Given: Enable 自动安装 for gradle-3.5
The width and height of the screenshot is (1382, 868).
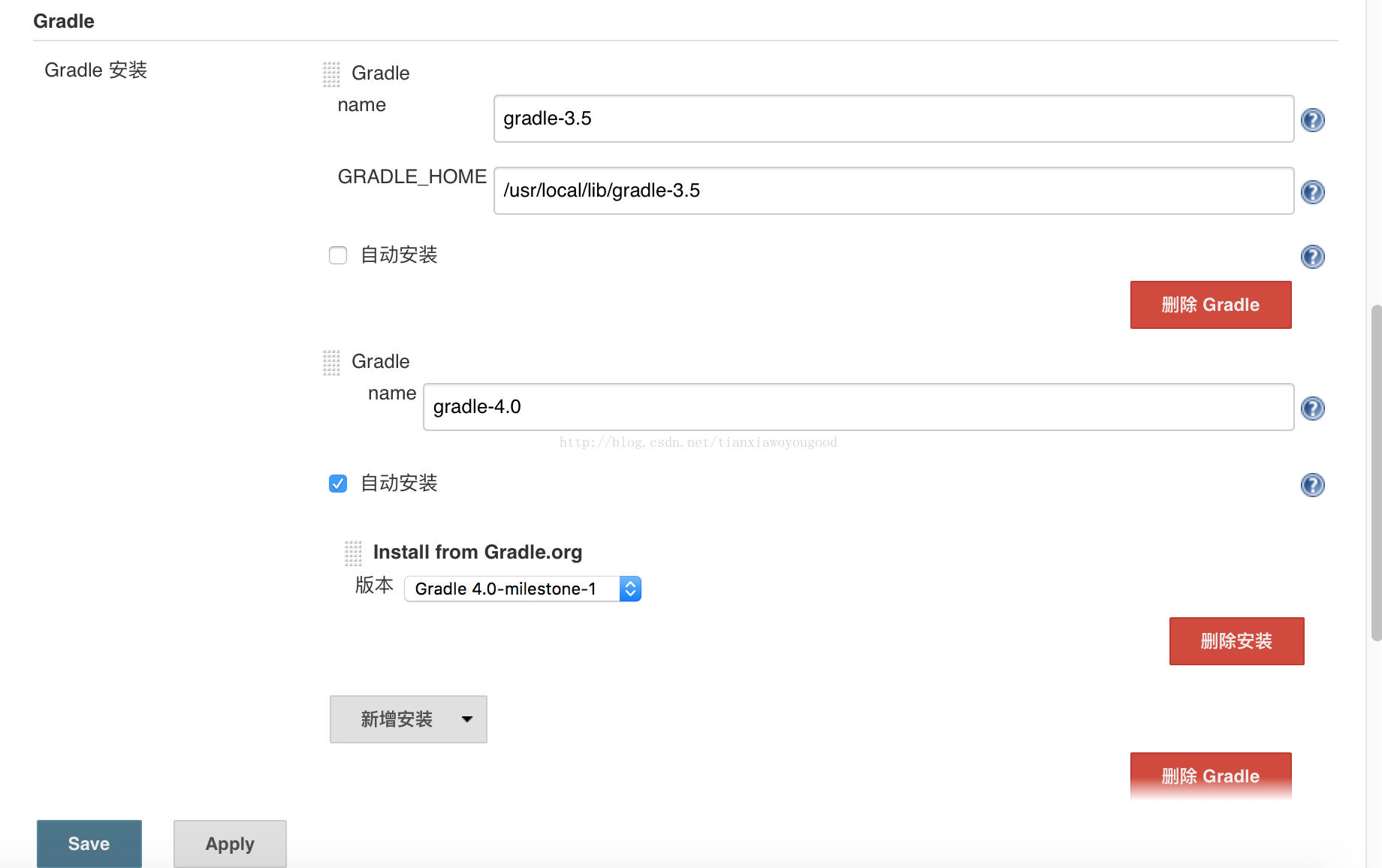Looking at the screenshot, I should click(x=338, y=255).
